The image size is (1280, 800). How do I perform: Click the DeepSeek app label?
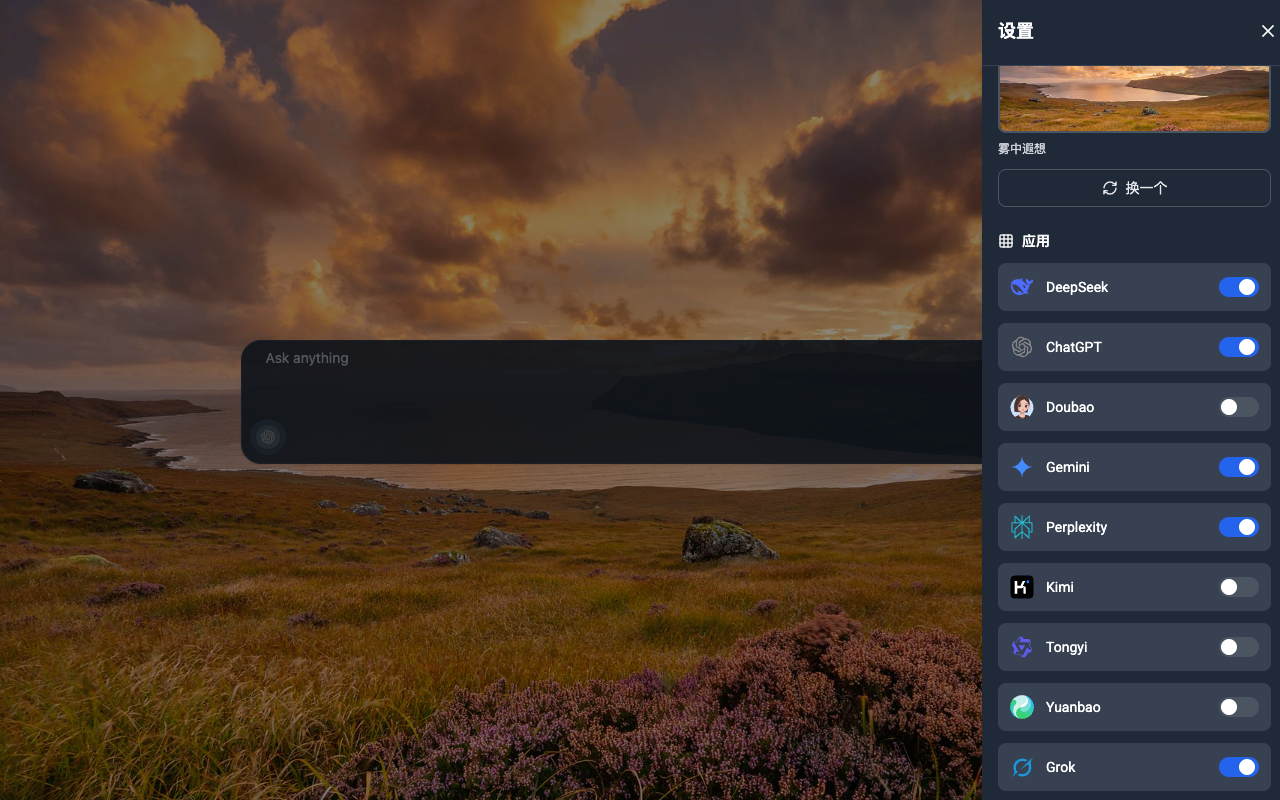pos(1077,287)
